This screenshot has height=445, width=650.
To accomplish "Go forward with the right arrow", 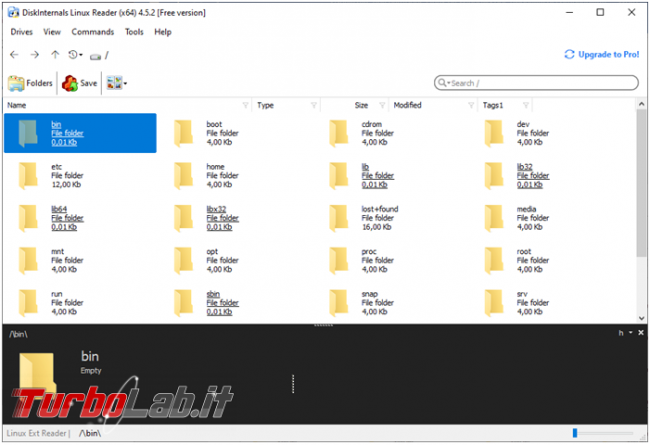I will [x=35, y=55].
